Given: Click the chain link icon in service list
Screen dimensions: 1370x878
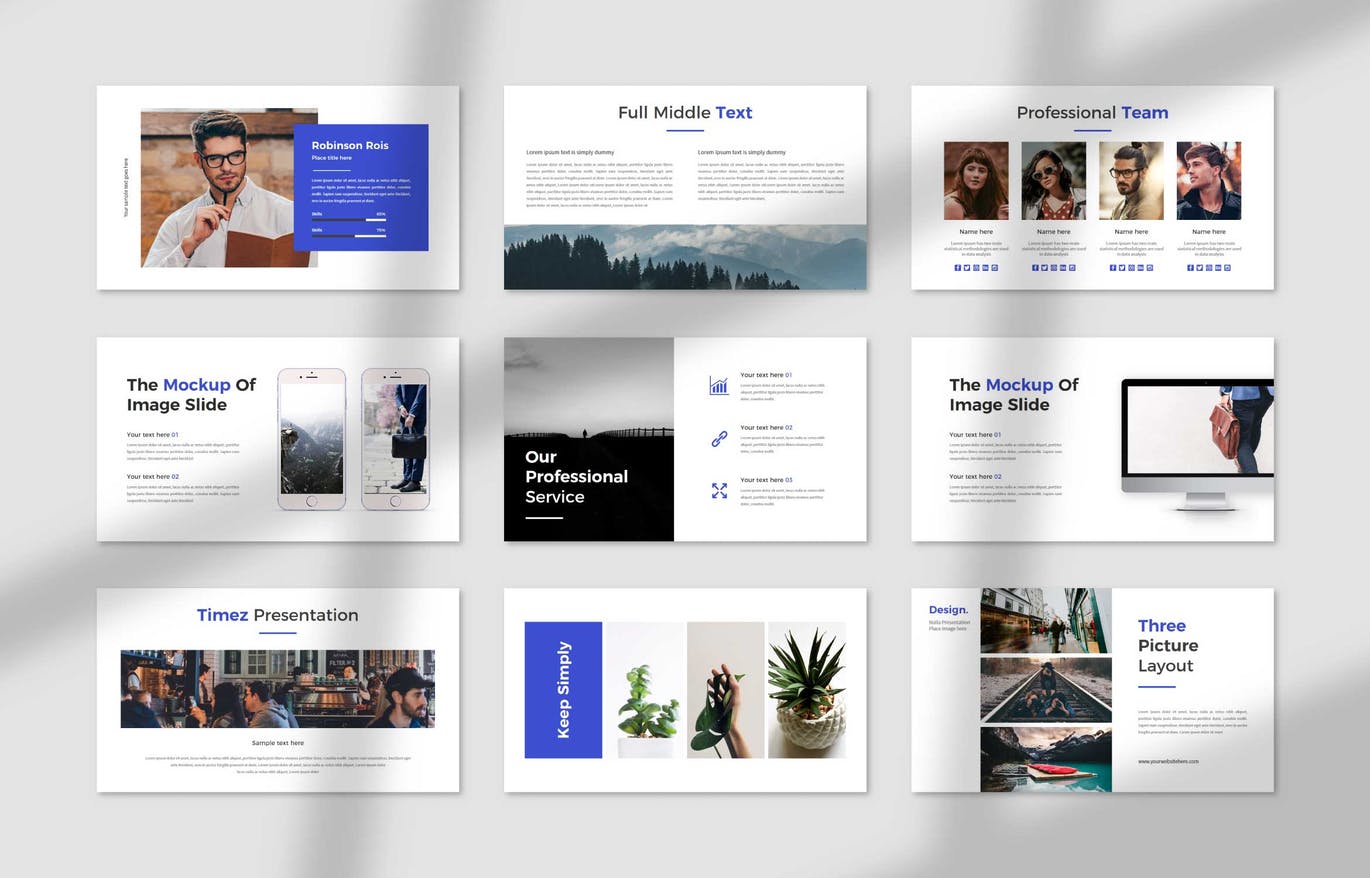Looking at the screenshot, I should point(719,438).
